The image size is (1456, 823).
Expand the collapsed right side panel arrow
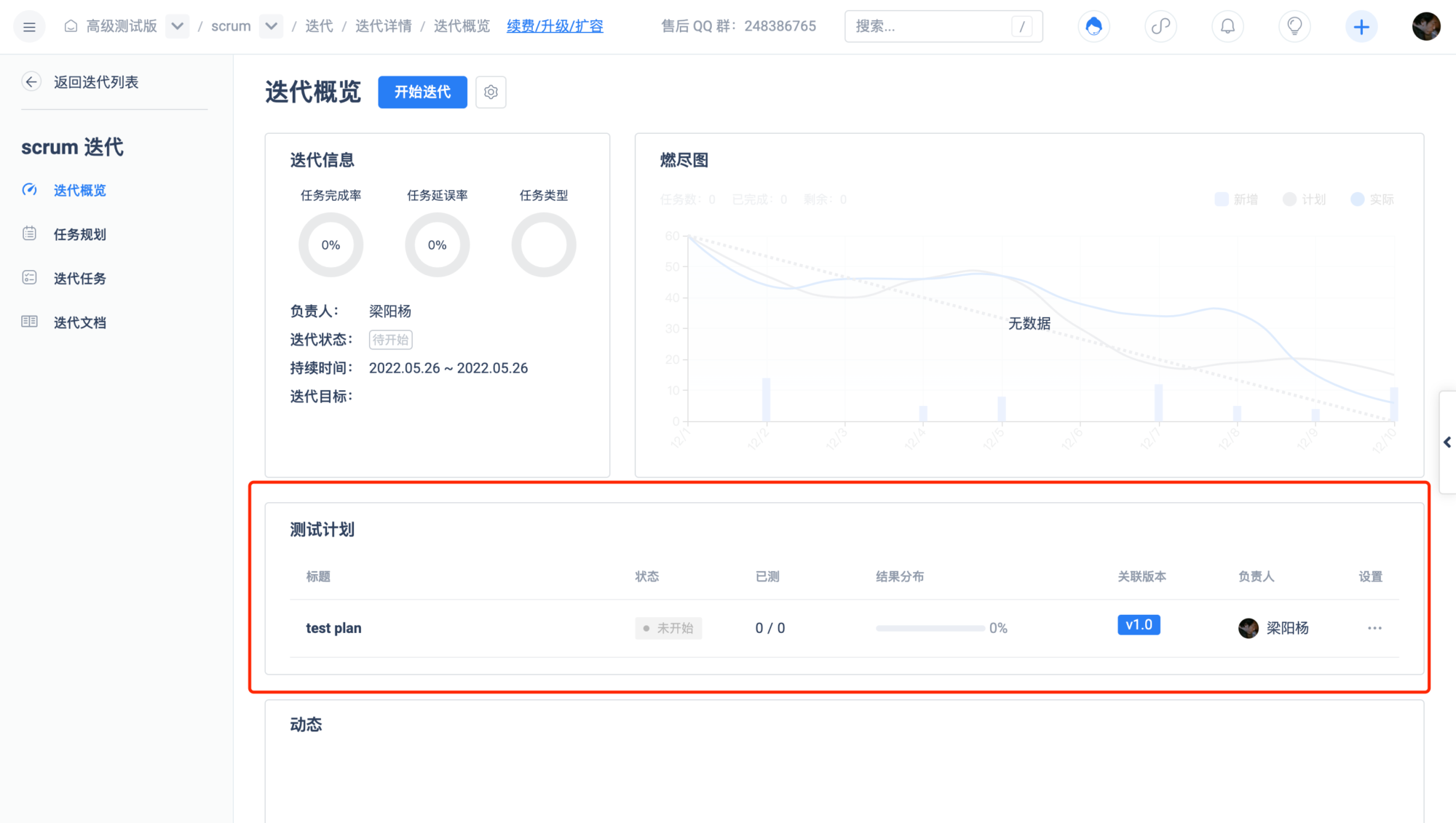point(1447,442)
